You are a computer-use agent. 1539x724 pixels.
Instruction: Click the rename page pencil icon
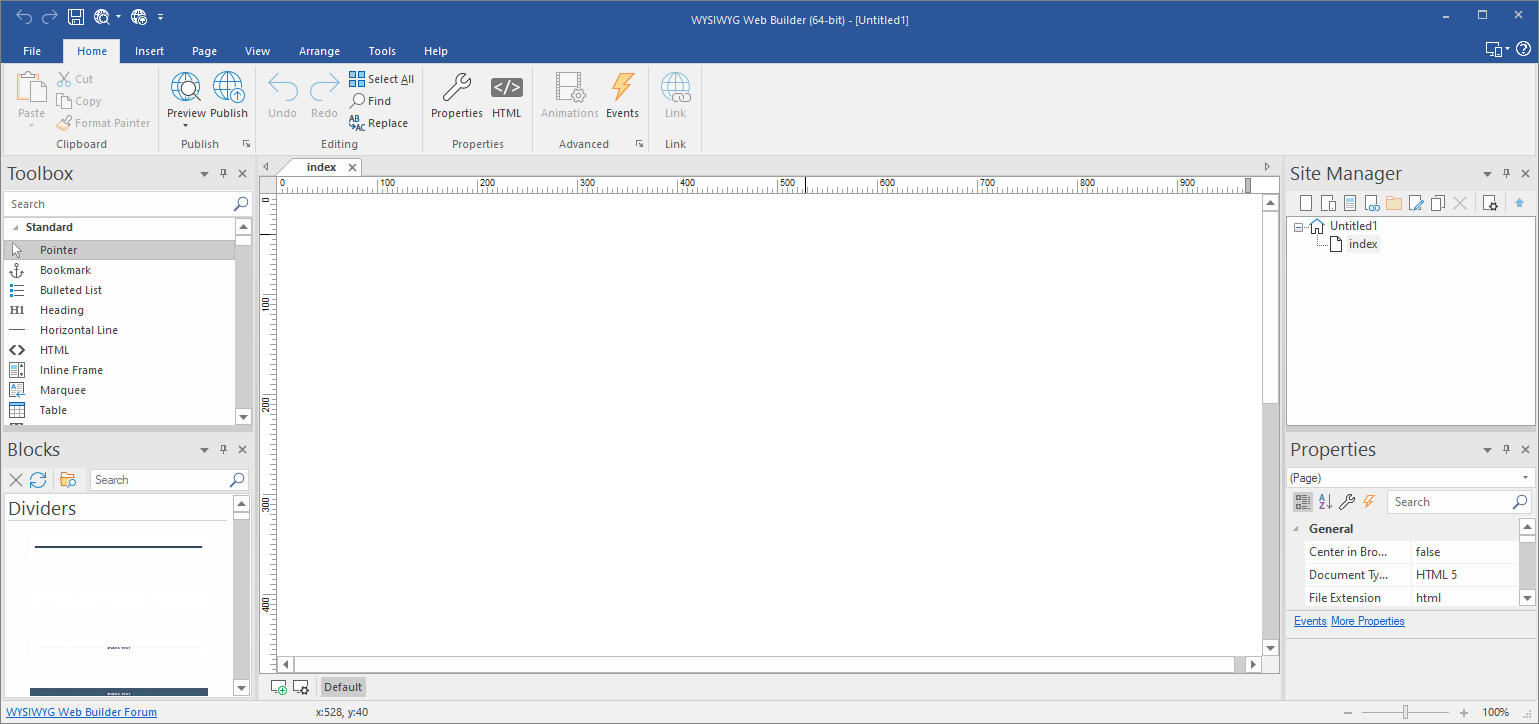pyautogui.click(x=1416, y=204)
